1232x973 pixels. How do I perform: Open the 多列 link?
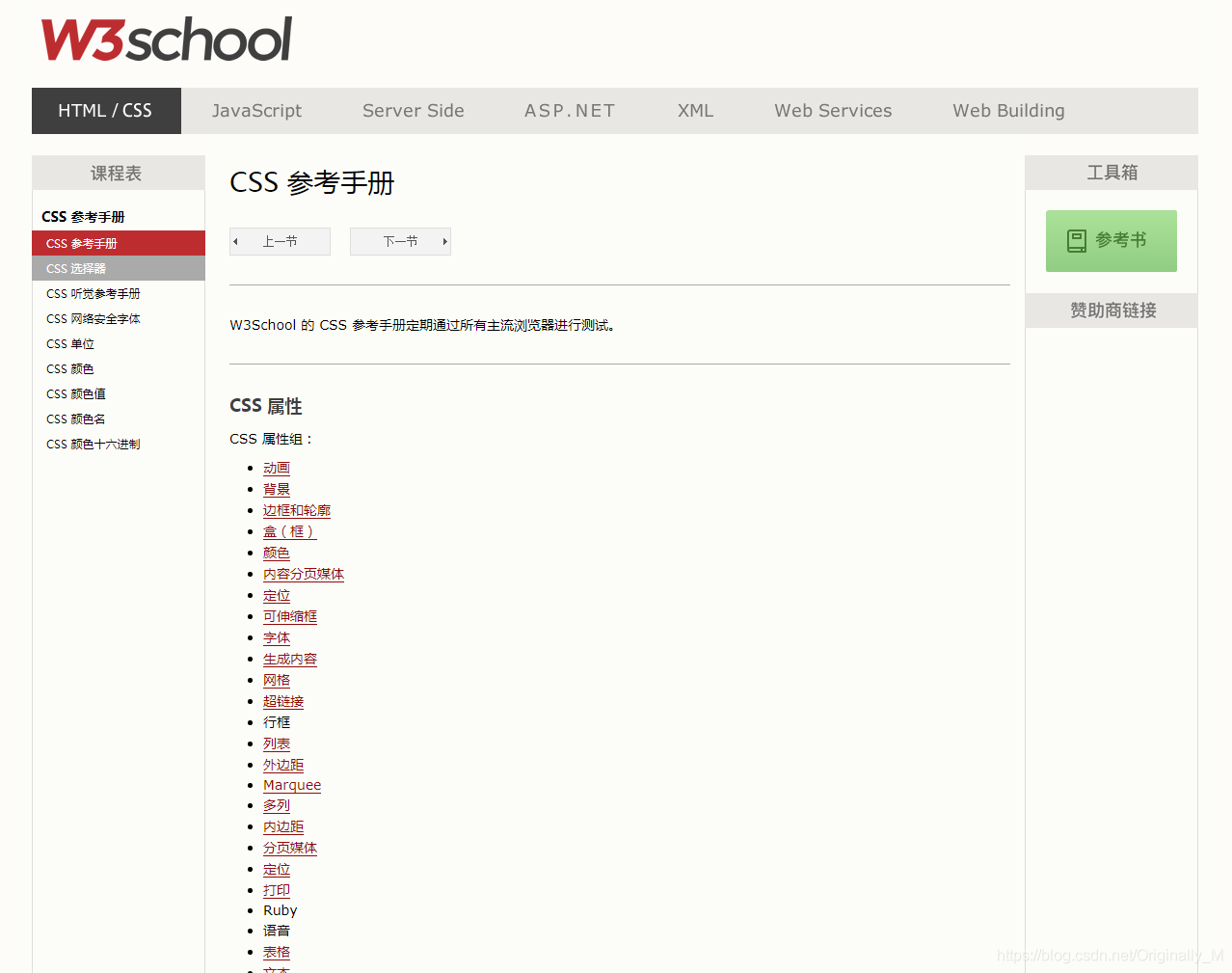pyautogui.click(x=277, y=805)
